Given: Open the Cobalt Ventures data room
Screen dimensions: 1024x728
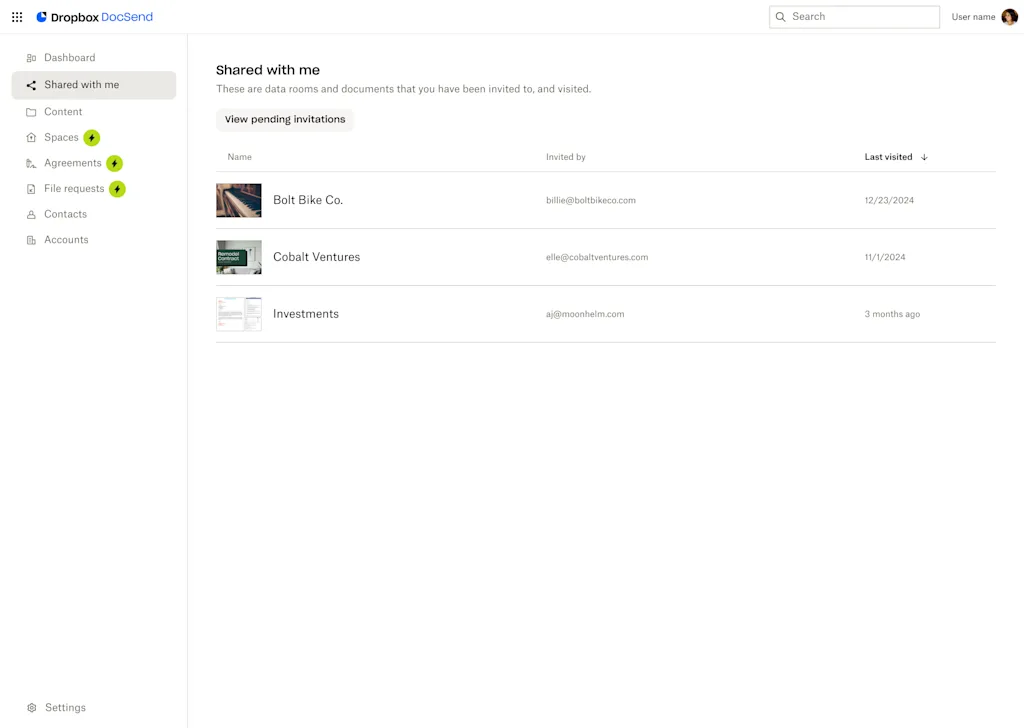Looking at the screenshot, I should [x=316, y=257].
